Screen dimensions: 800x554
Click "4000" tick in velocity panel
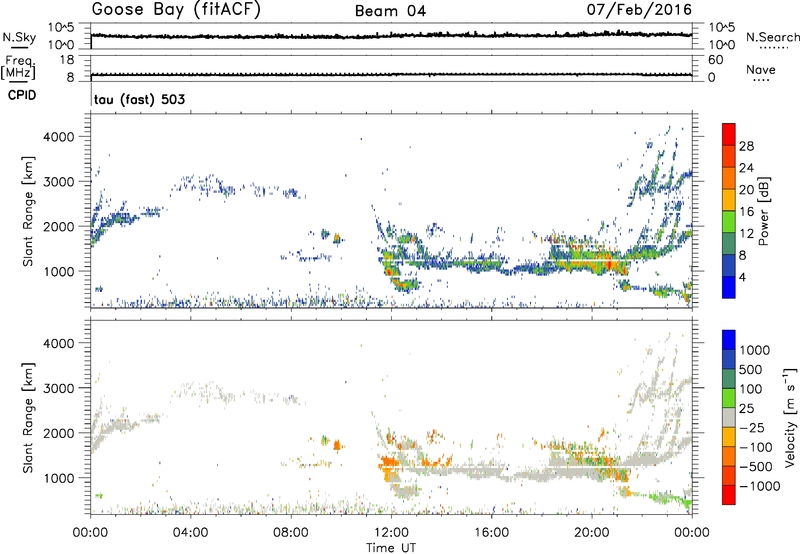point(58,343)
